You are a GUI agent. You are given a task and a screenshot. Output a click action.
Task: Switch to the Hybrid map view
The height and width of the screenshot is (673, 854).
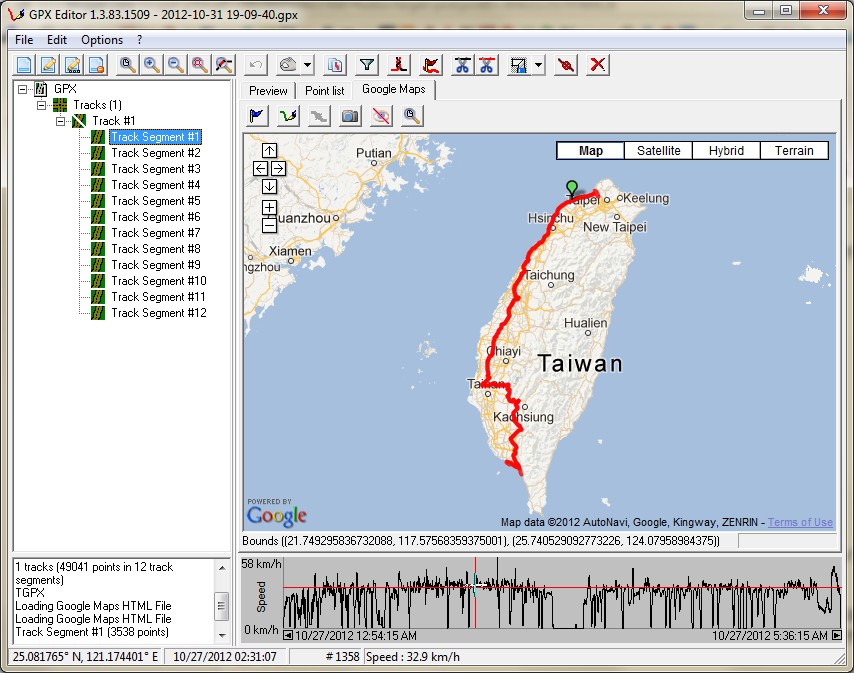coord(726,150)
